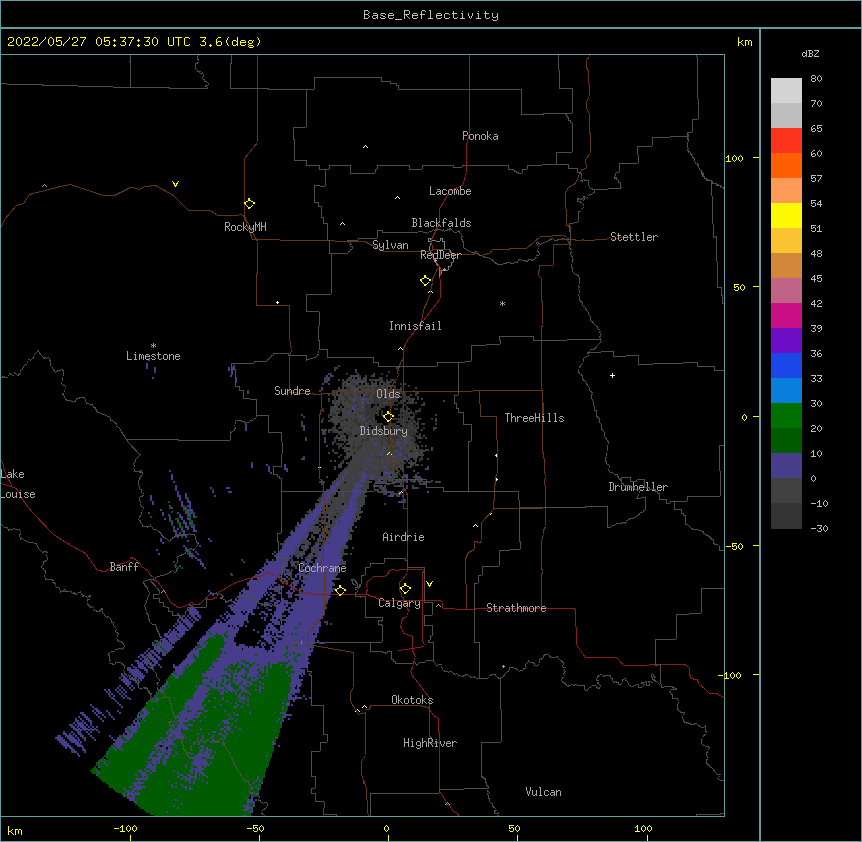Click the Stettler label
Screen dimensions: 862x842
tap(634, 237)
